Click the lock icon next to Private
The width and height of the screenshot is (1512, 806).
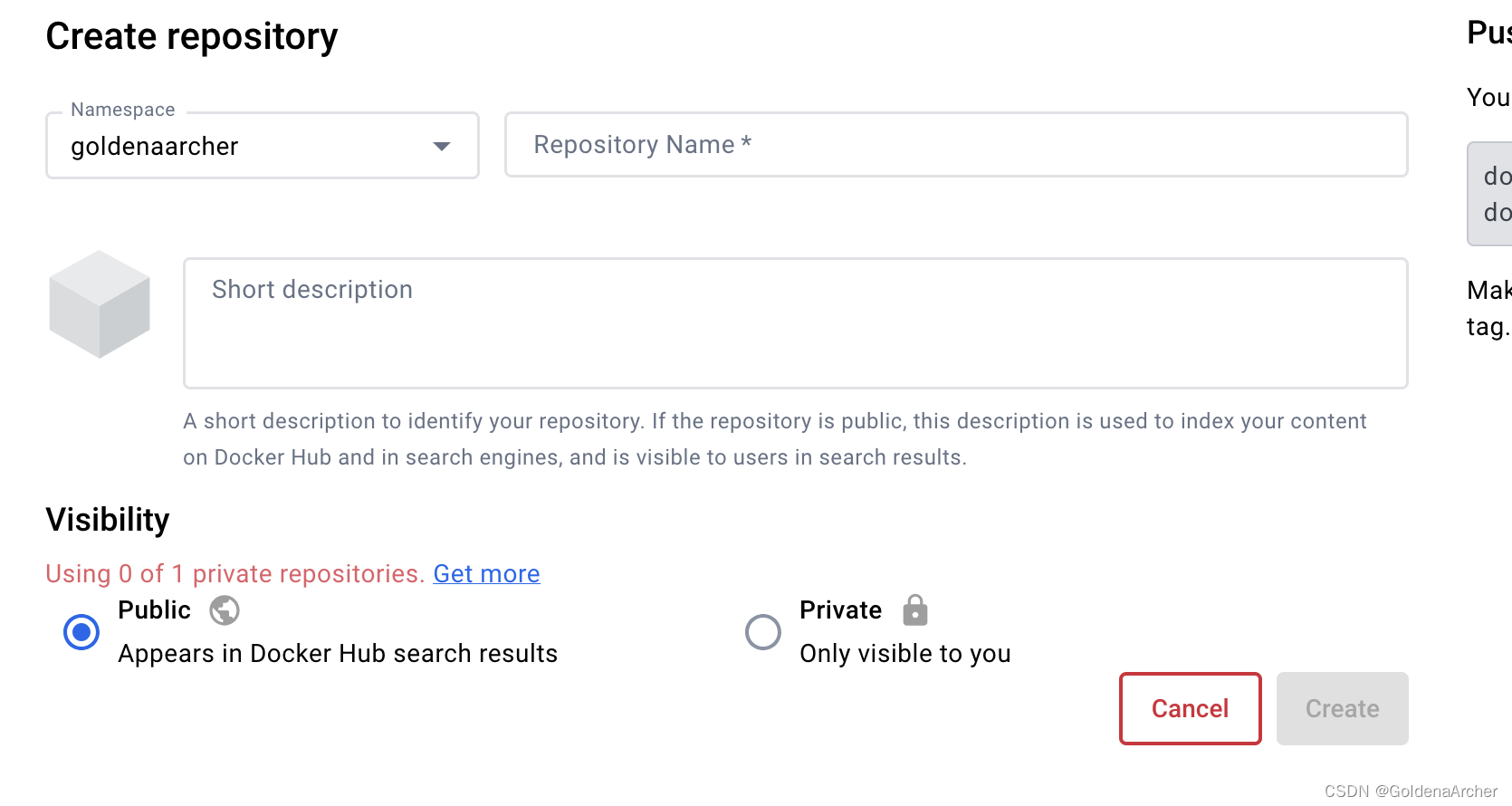(x=915, y=610)
